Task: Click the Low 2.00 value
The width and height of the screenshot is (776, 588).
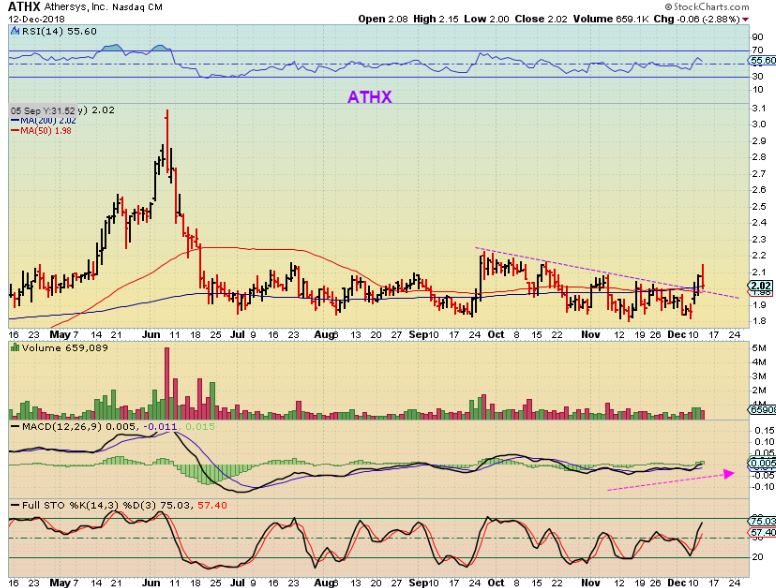Action: click(x=486, y=19)
